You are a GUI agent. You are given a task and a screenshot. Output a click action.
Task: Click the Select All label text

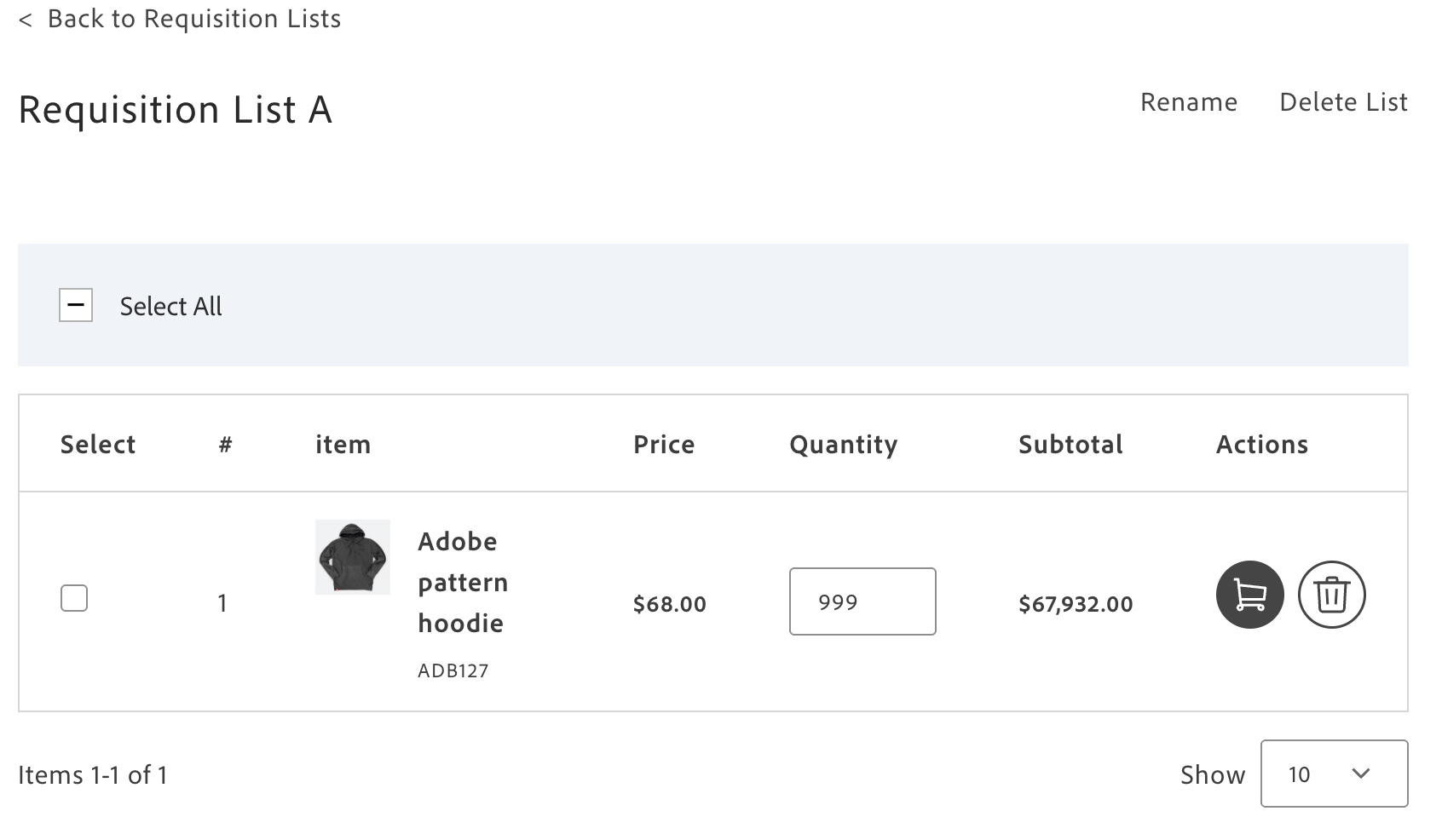point(170,306)
